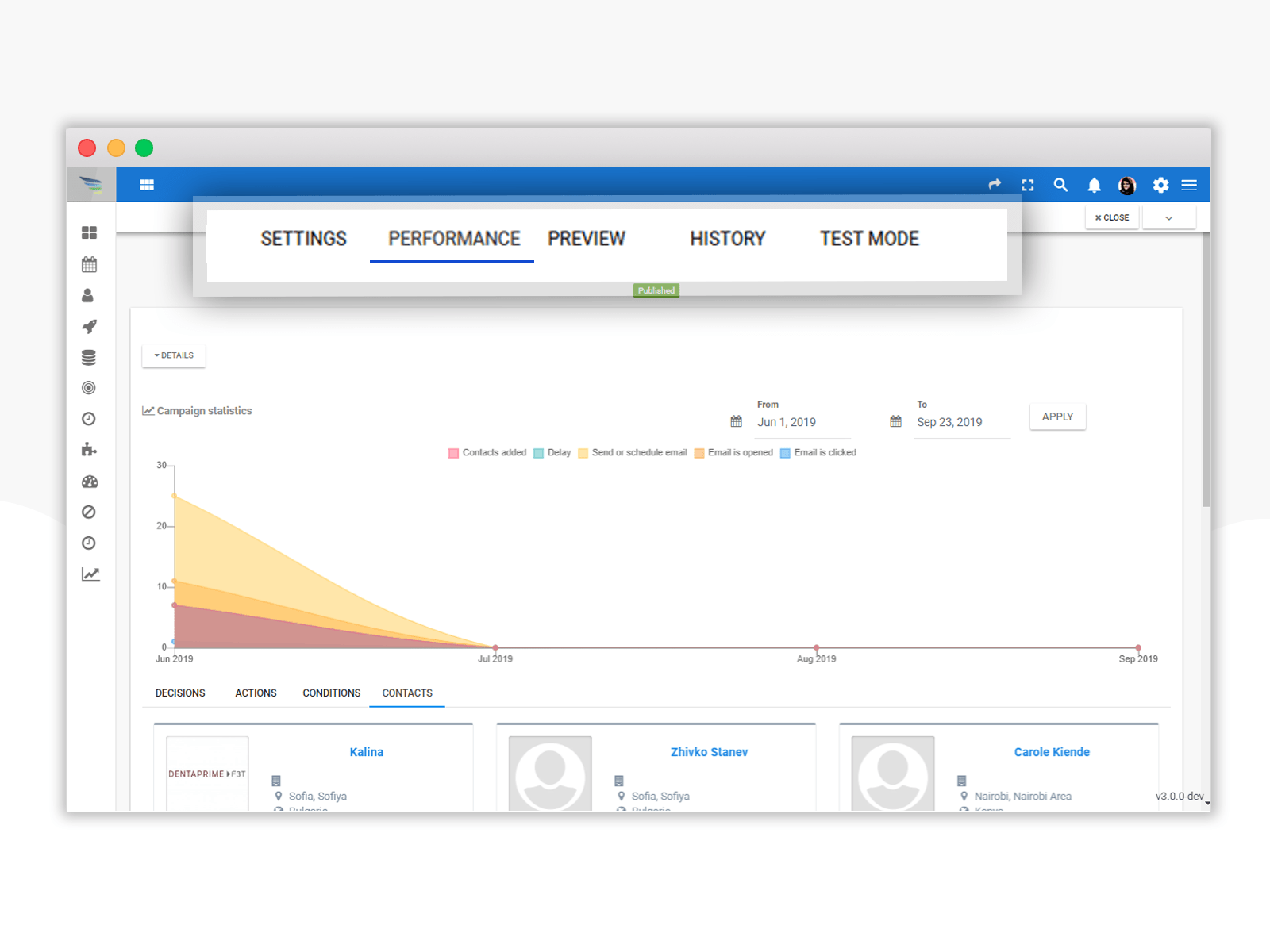Image resolution: width=1270 pixels, height=952 pixels.
Task: Click the Sep 2019 data point on chart
Action: 1138,648
